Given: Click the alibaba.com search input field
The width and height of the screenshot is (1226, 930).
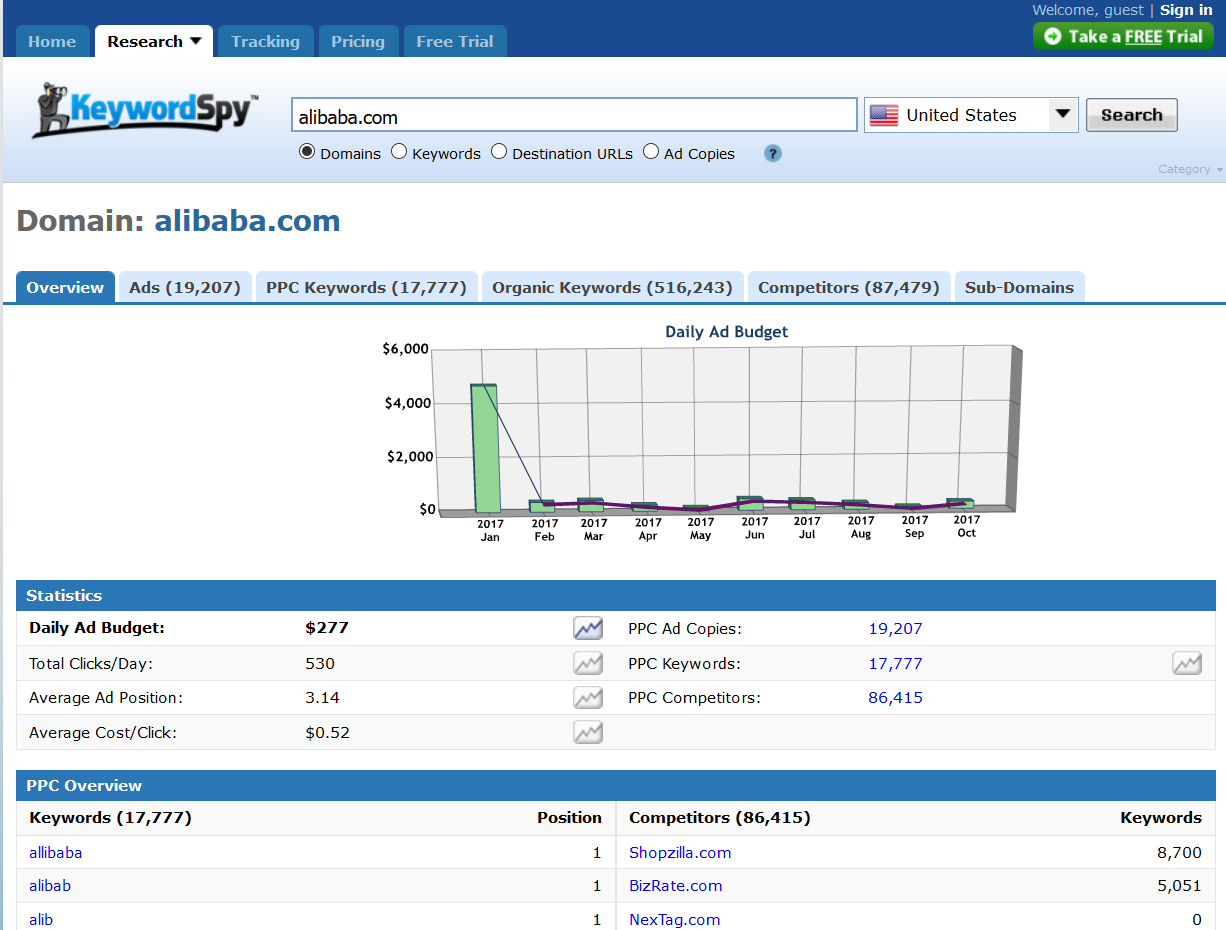Looking at the screenshot, I should (574, 116).
